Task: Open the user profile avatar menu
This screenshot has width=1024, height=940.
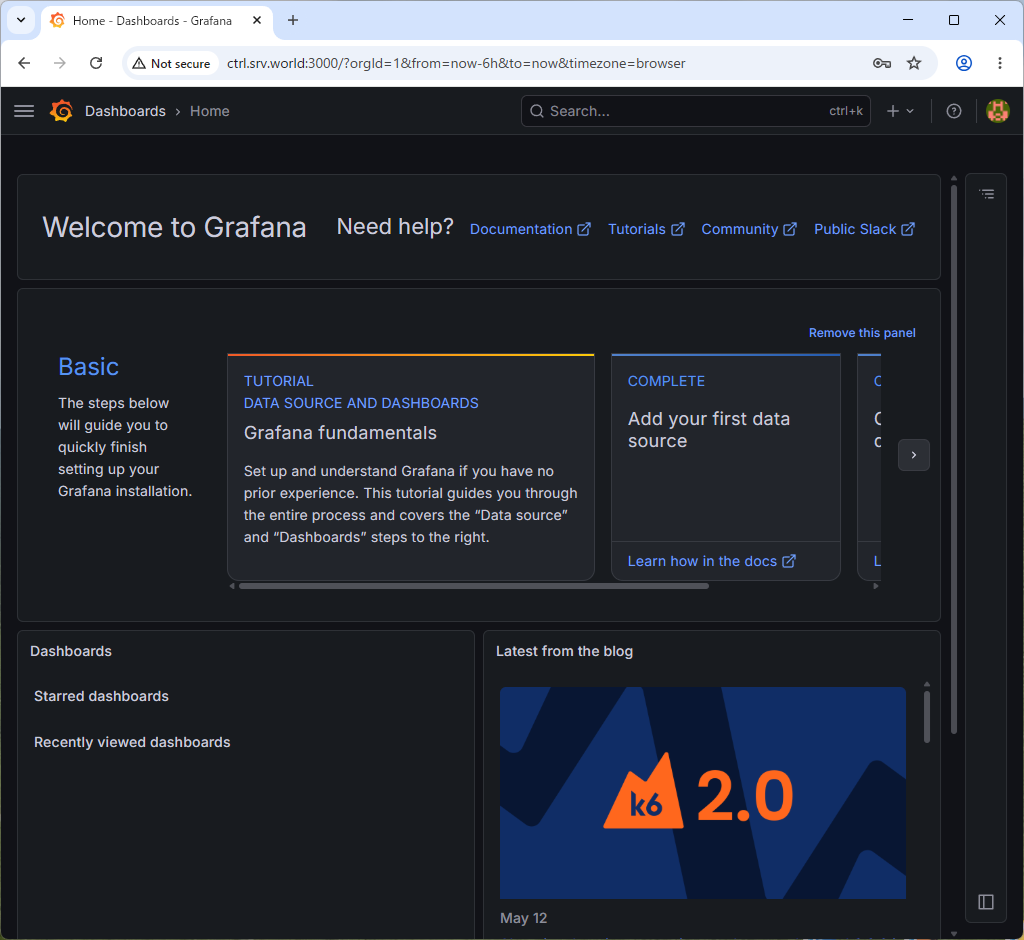Action: click(x=997, y=111)
